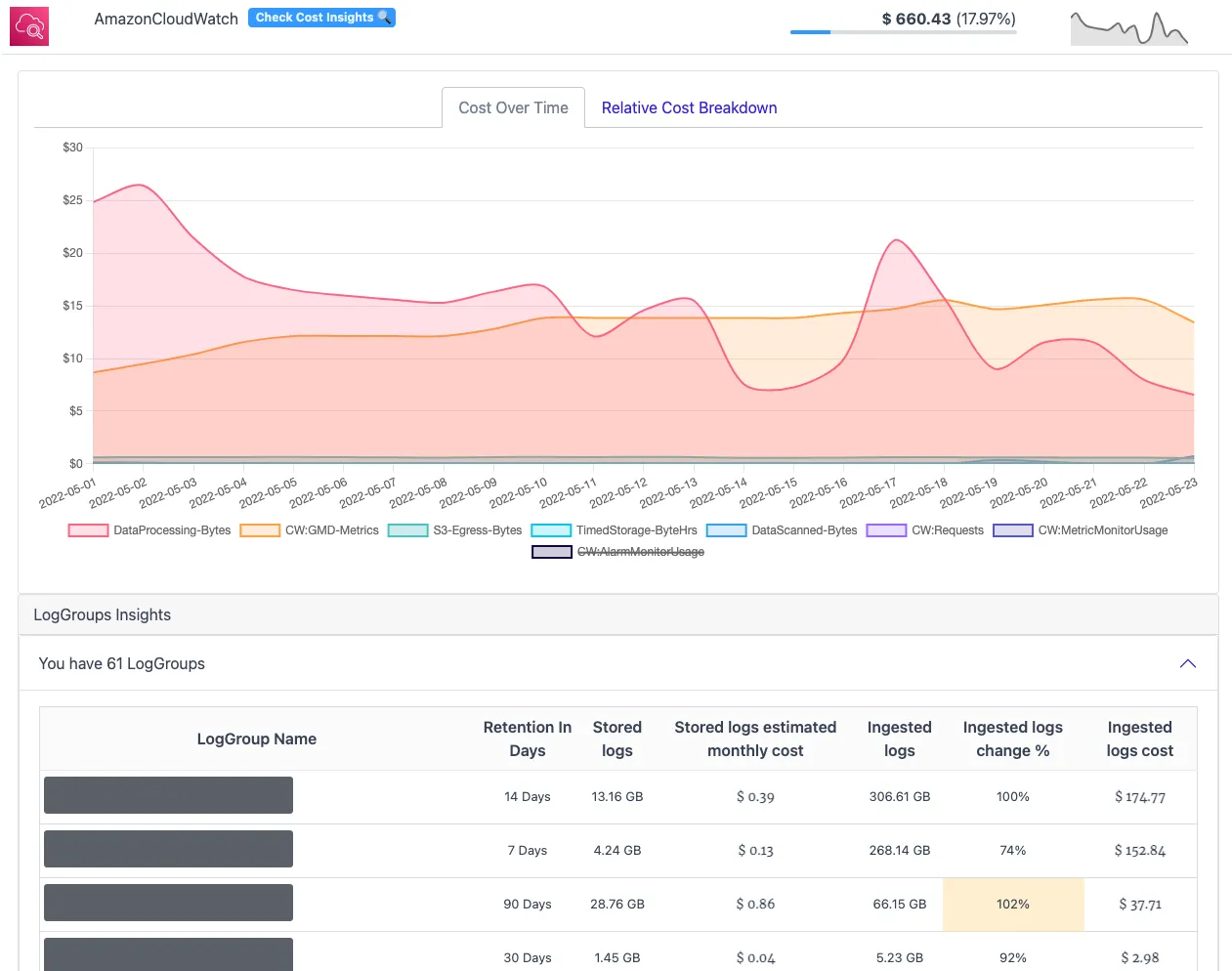Click the Check Cost Insights button

click(x=321, y=18)
